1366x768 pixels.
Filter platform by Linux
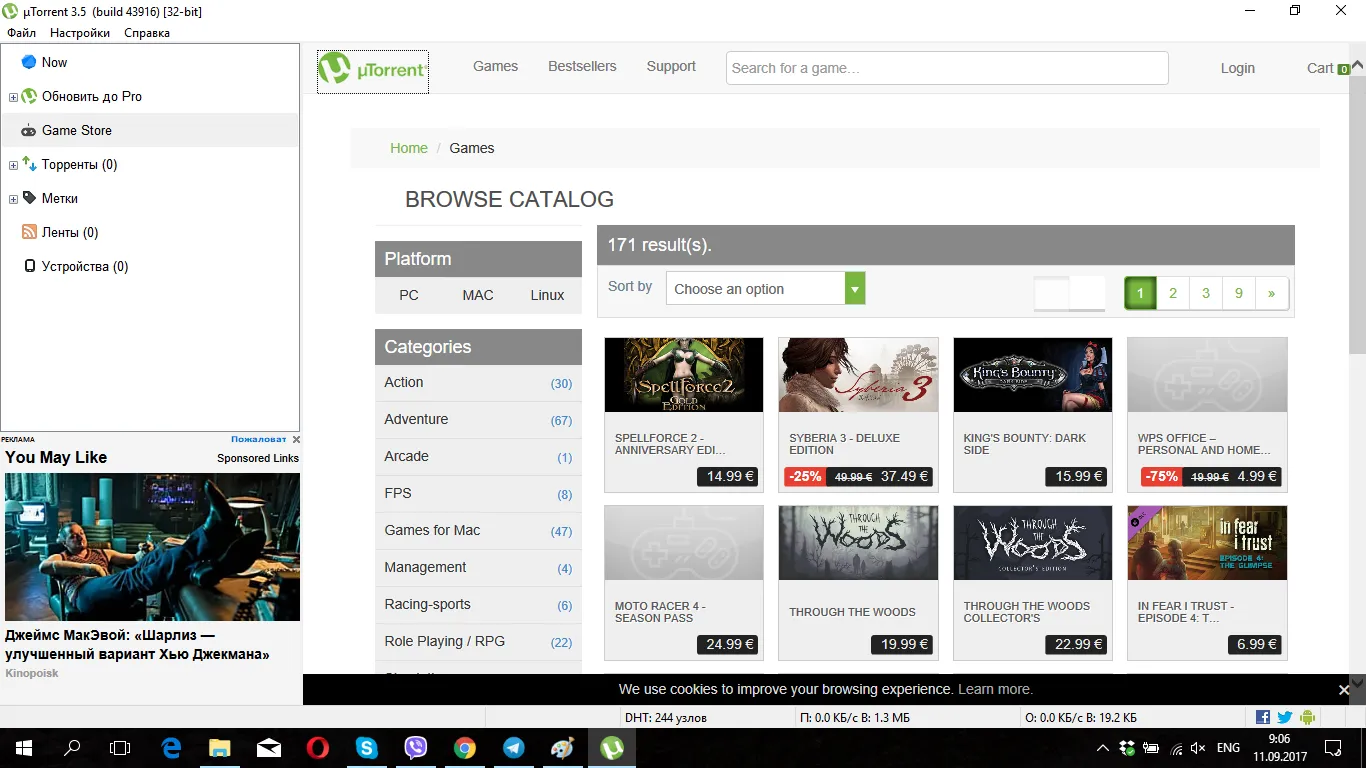(547, 295)
